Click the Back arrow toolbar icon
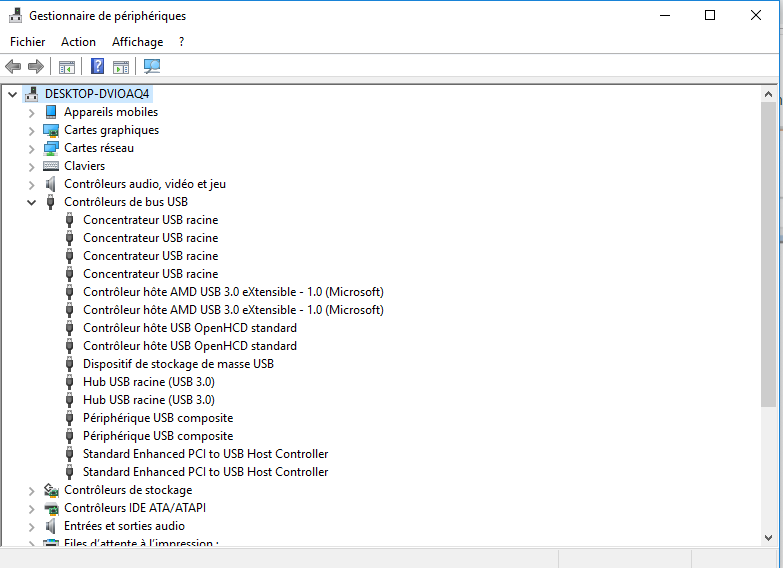The image size is (783, 568). pos(13,66)
